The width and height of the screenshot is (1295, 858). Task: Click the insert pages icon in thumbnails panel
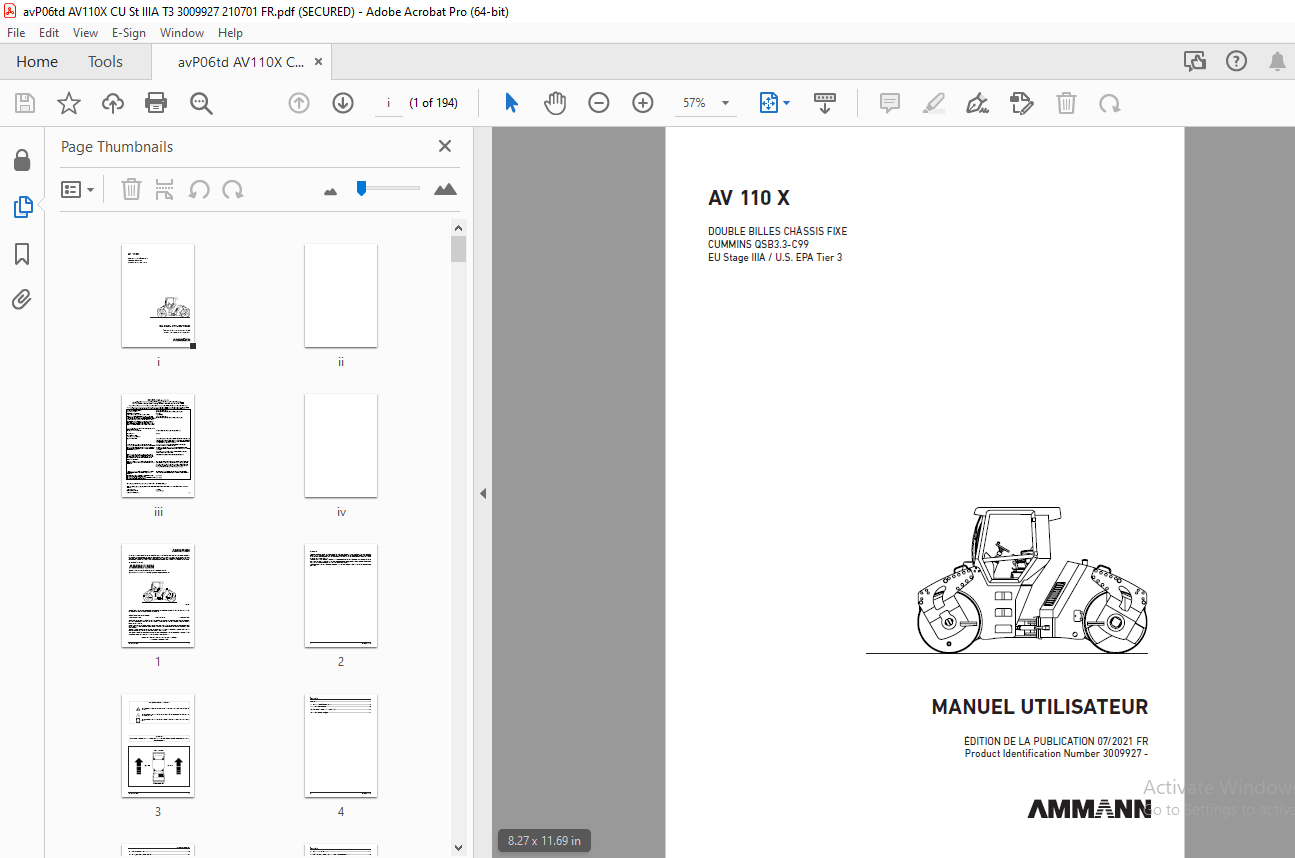pos(165,189)
